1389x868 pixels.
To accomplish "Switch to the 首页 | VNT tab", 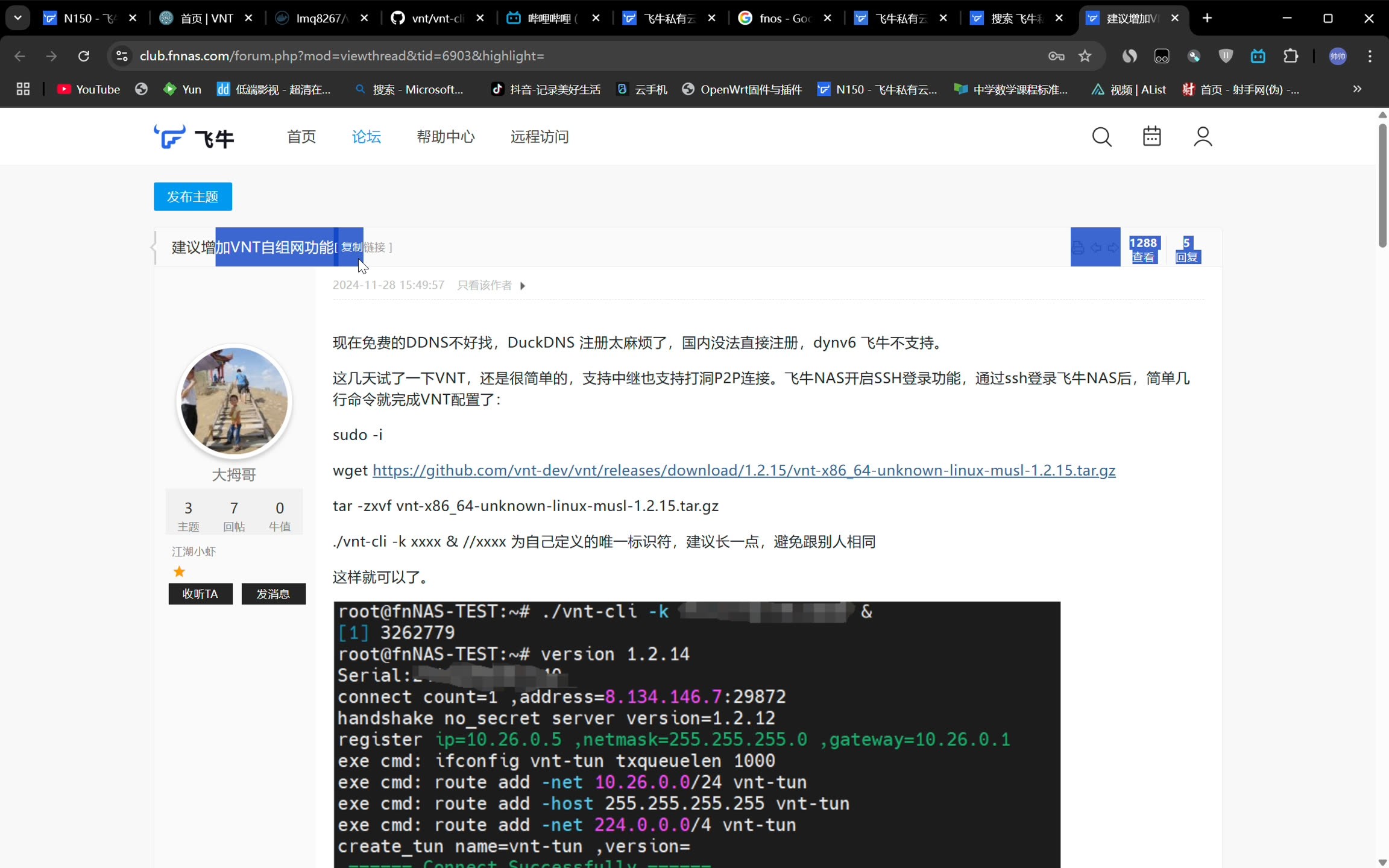I will pos(205,18).
